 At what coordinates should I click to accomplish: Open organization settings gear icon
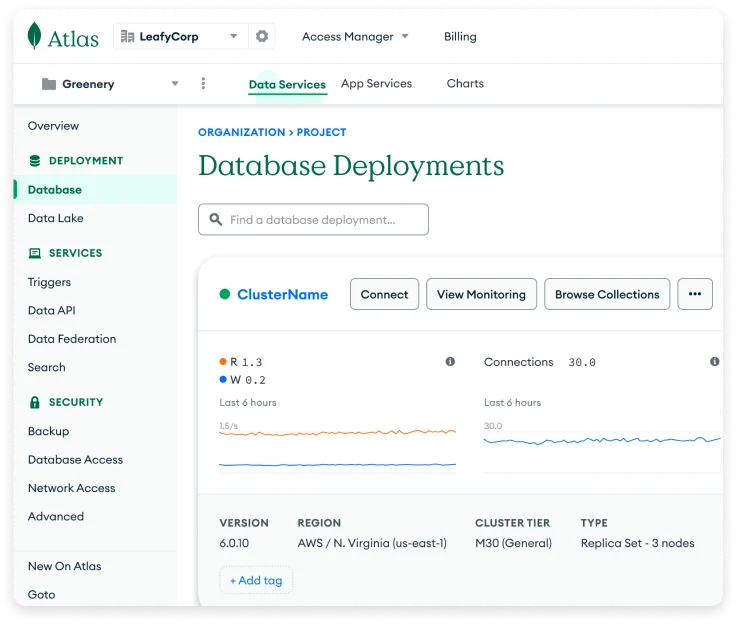point(262,36)
